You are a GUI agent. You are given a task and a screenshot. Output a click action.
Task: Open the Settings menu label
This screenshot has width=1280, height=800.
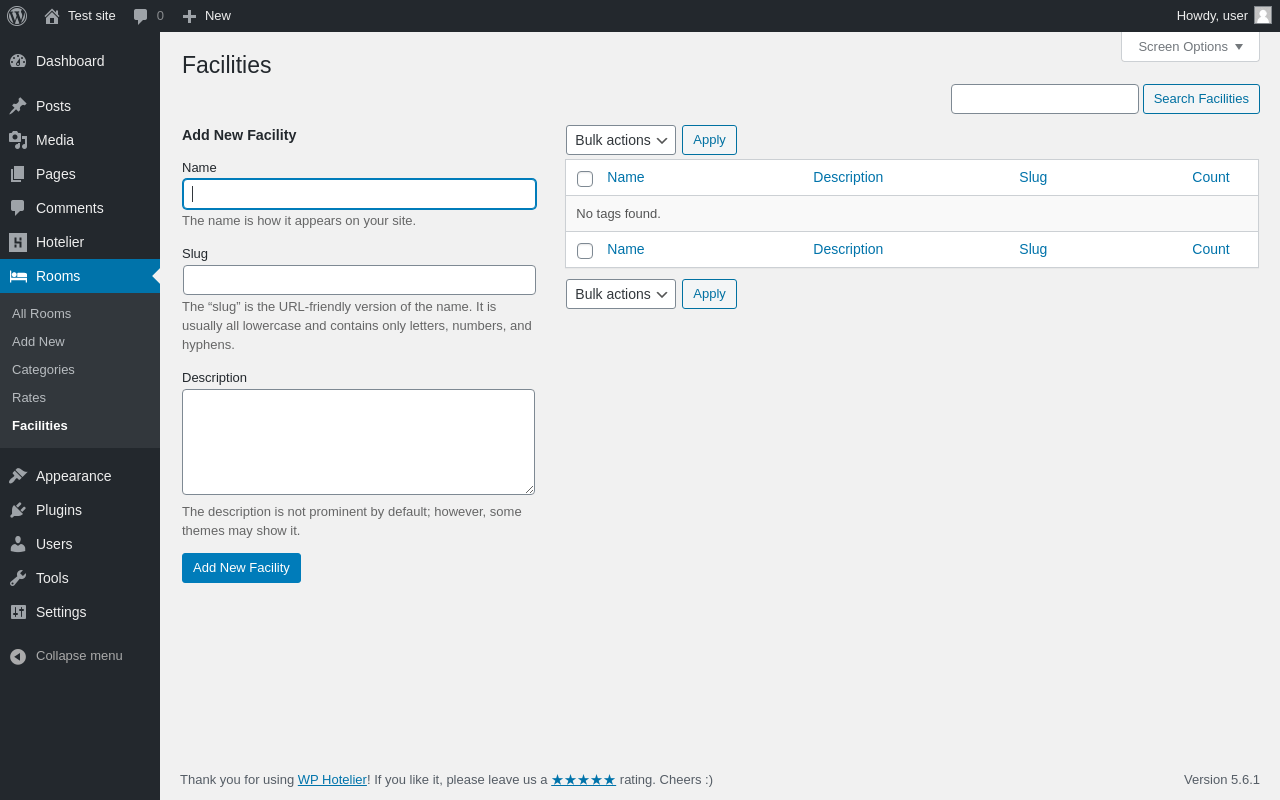pyautogui.click(x=61, y=612)
